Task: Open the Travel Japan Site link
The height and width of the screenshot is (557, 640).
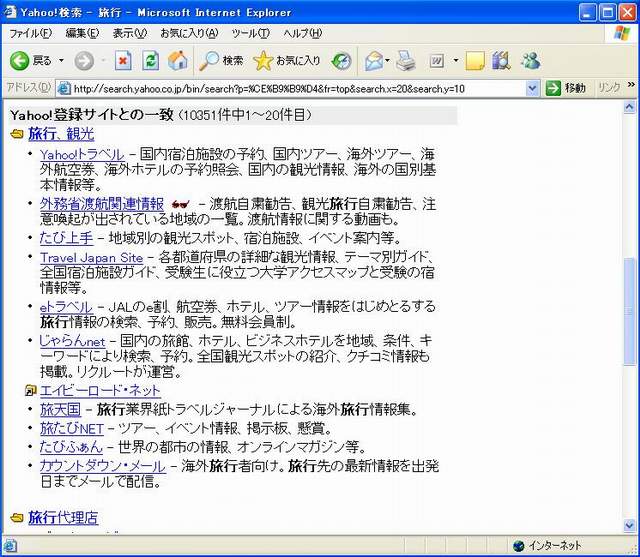Action: pos(91,257)
